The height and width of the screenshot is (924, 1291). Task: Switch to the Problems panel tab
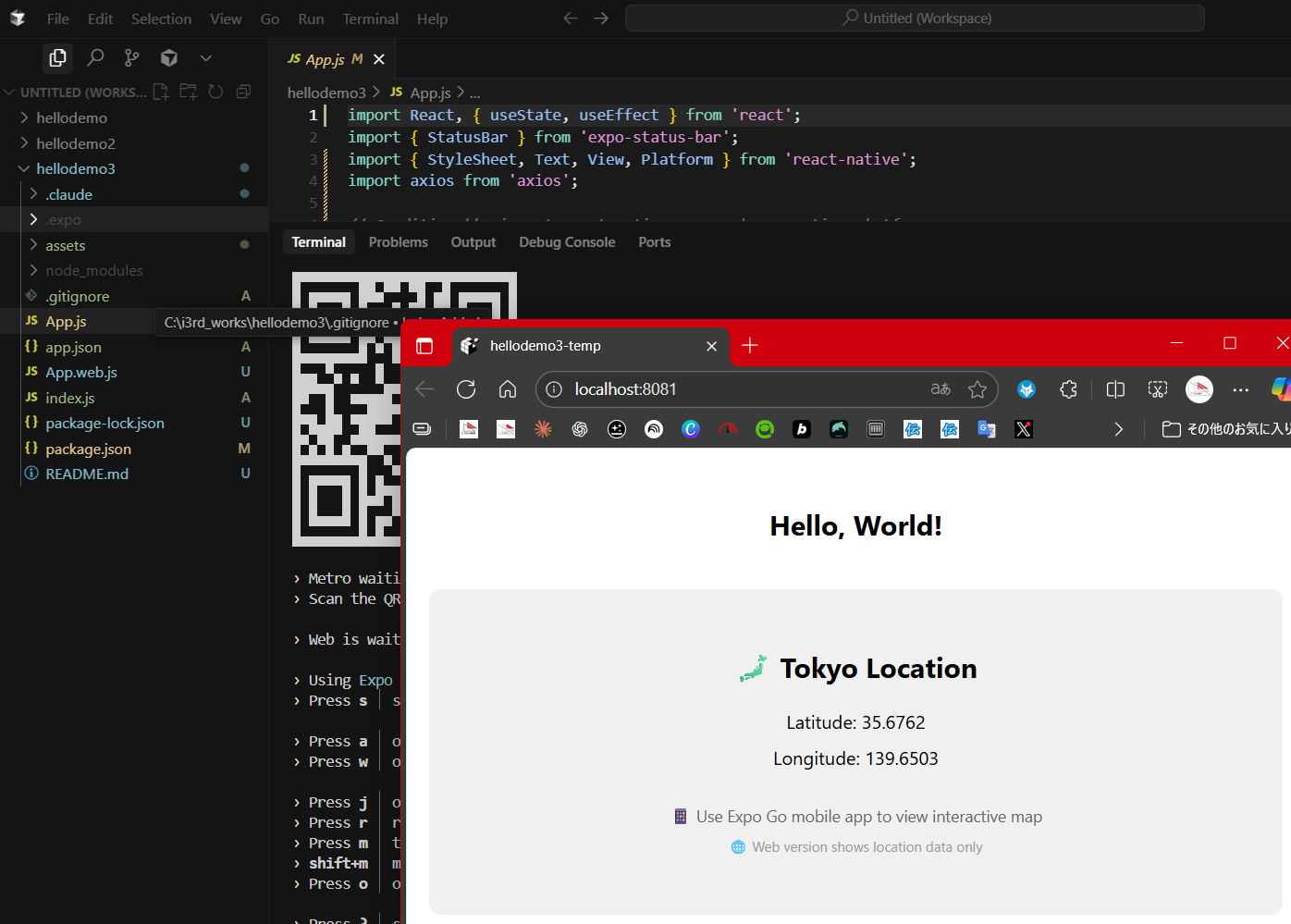[x=398, y=242]
